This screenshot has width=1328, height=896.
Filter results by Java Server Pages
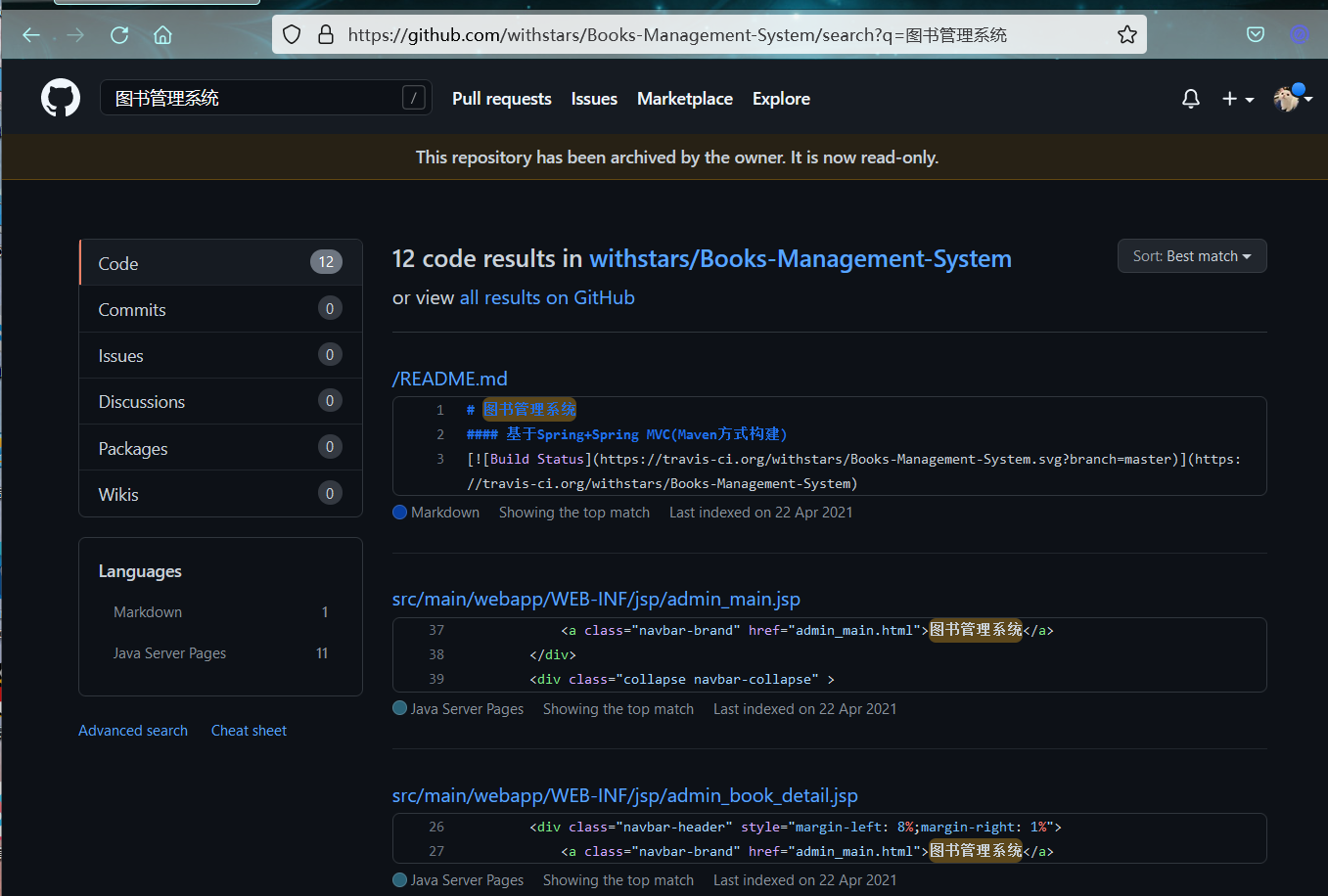point(220,653)
